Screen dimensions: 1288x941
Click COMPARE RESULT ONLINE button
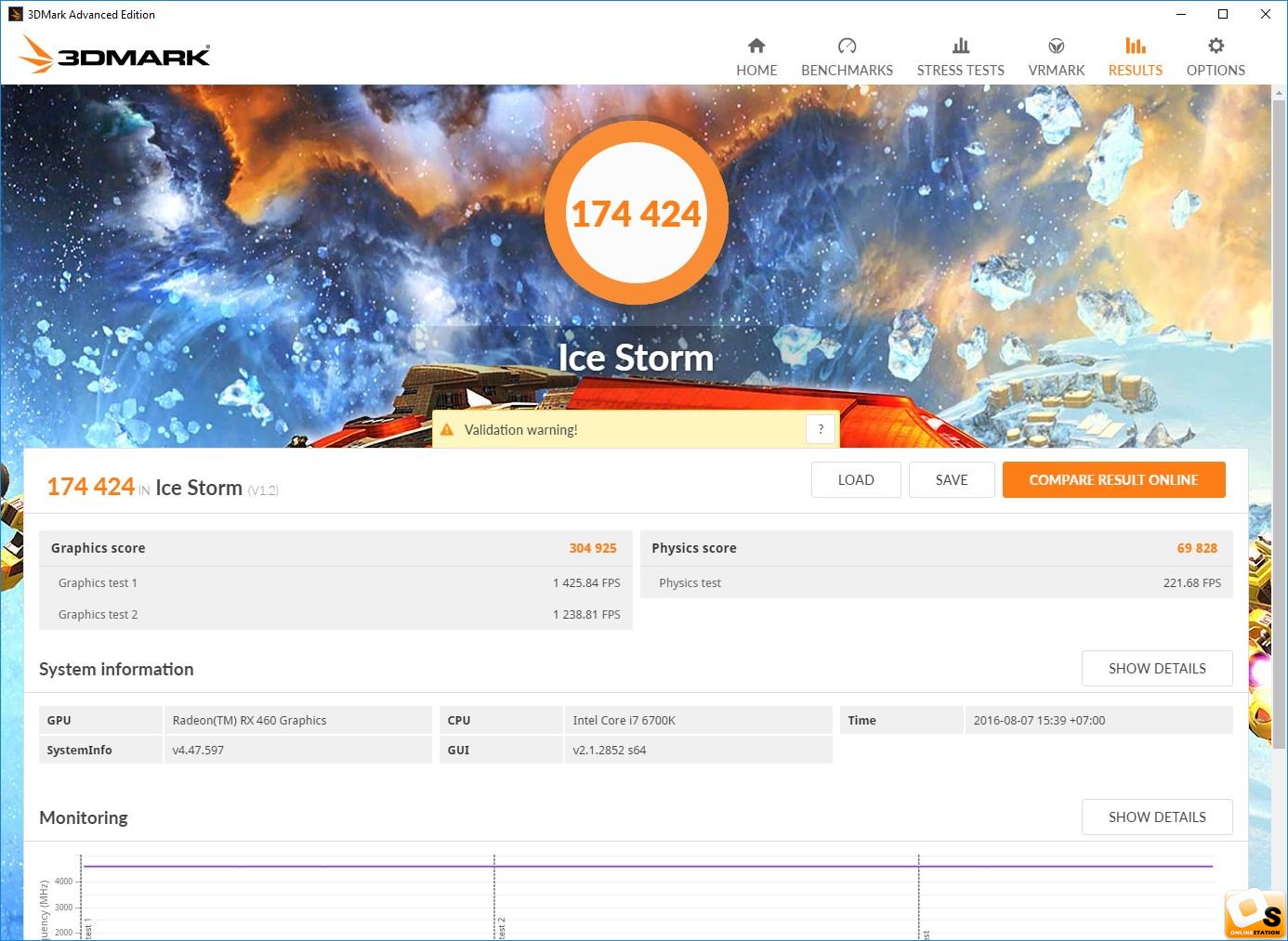click(x=1113, y=480)
